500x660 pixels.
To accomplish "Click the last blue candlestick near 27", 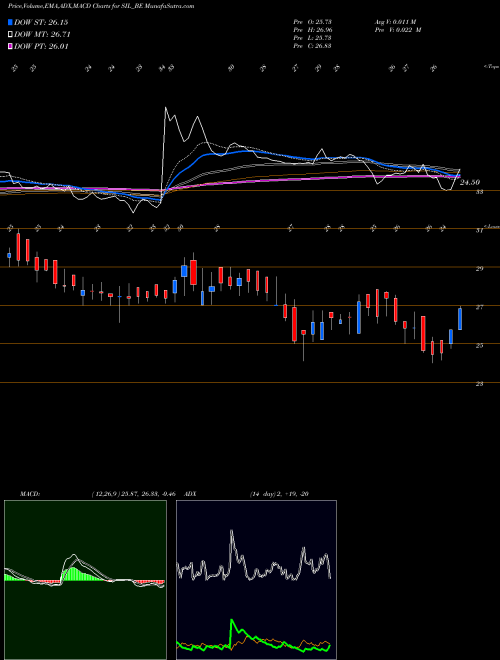I will (460, 319).
